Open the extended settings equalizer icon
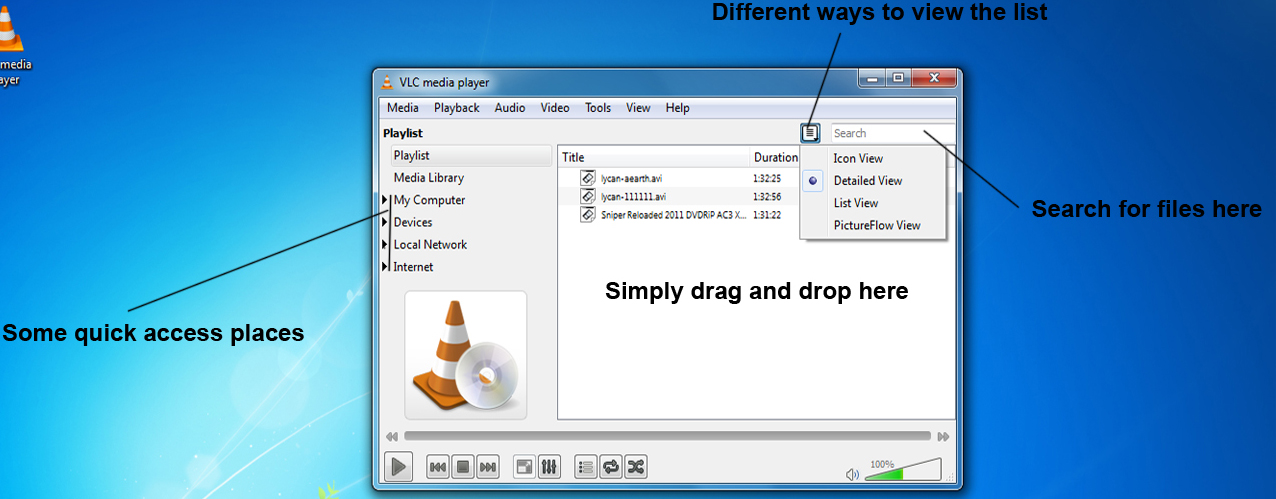The image size is (1276, 499). click(549, 466)
